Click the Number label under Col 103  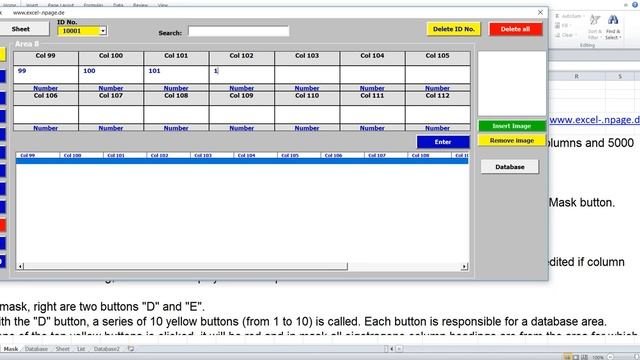(x=307, y=88)
